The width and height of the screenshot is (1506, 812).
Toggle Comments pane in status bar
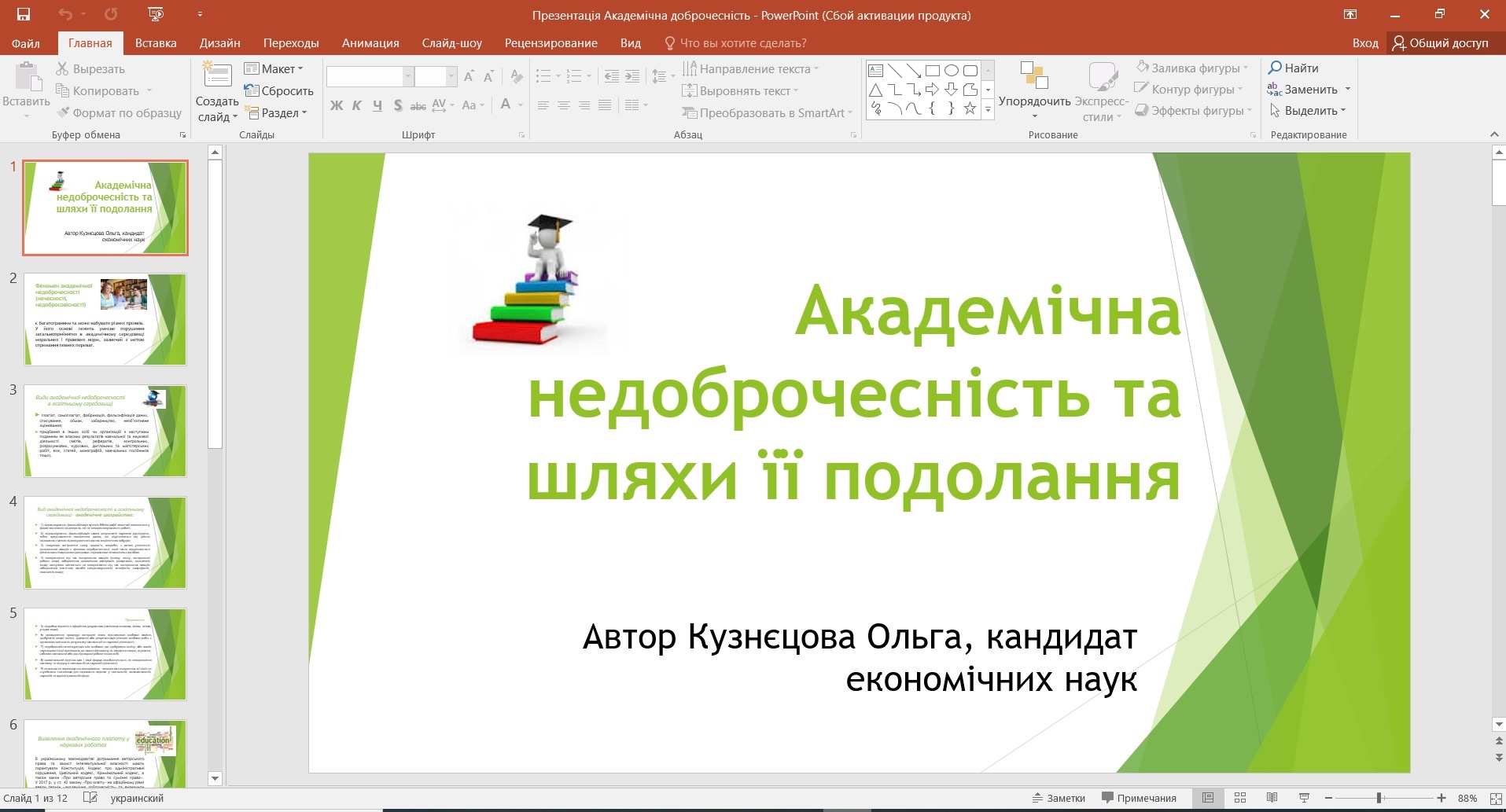(x=1139, y=798)
